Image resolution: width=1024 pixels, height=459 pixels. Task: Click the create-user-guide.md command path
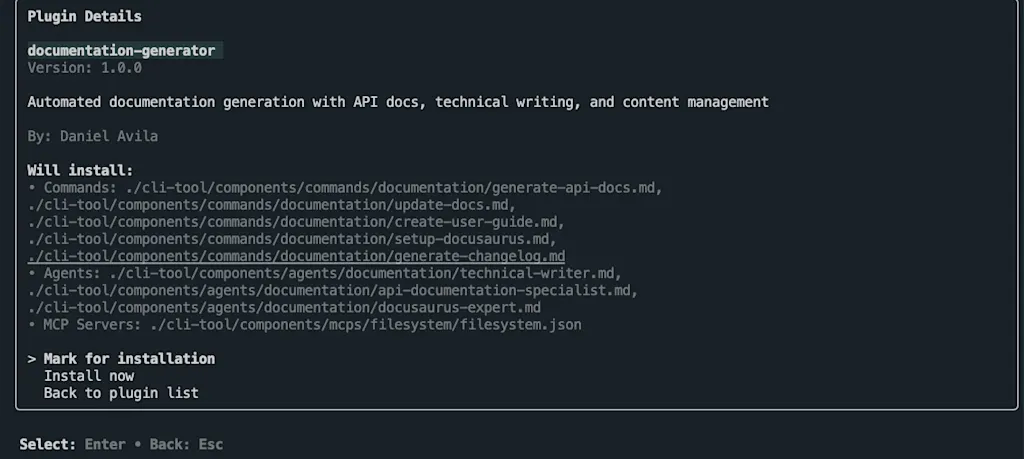[x=296, y=222]
